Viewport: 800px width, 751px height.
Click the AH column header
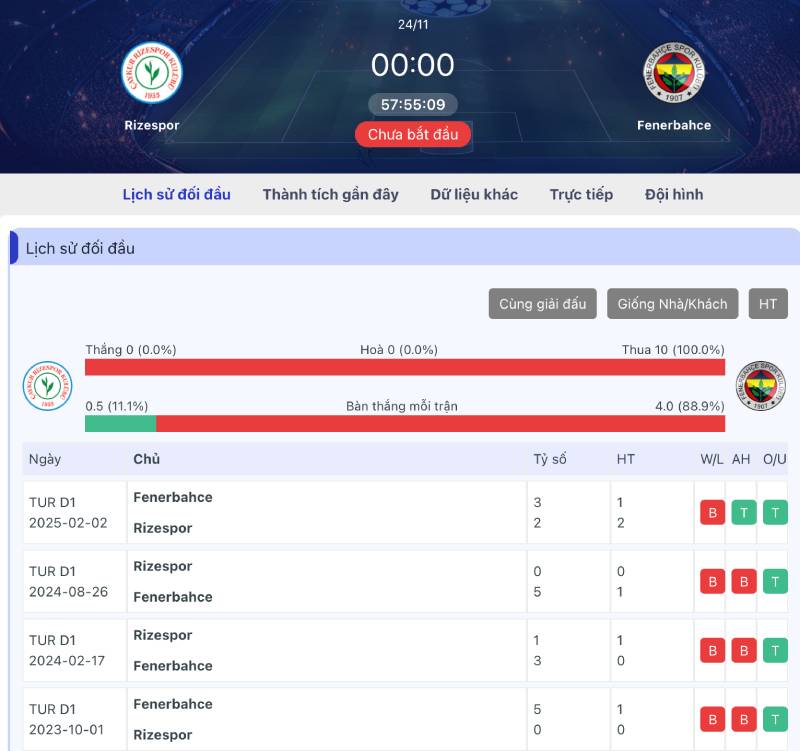coord(741,459)
